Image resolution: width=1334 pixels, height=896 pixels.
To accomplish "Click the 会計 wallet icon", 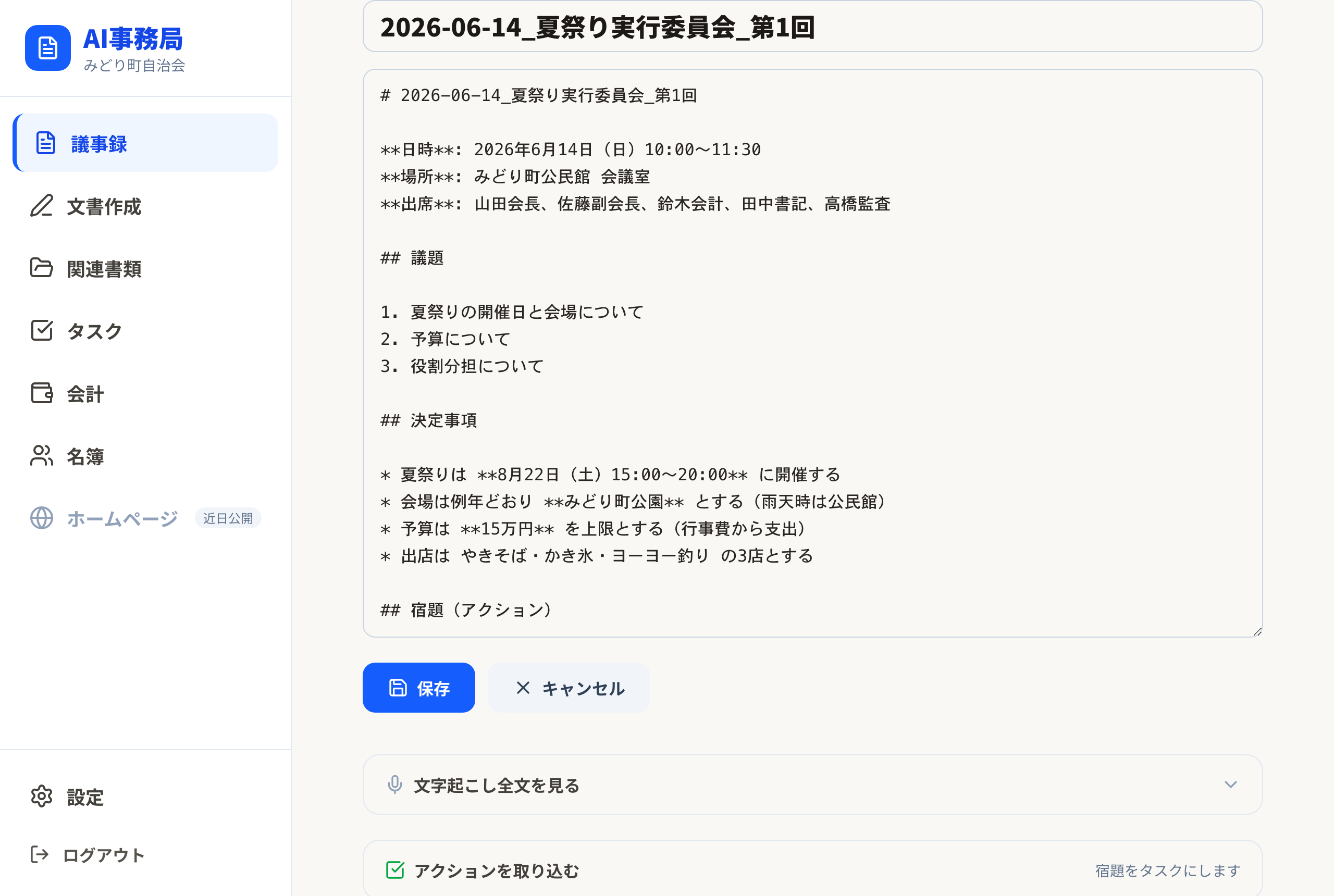I will tap(42, 393).
